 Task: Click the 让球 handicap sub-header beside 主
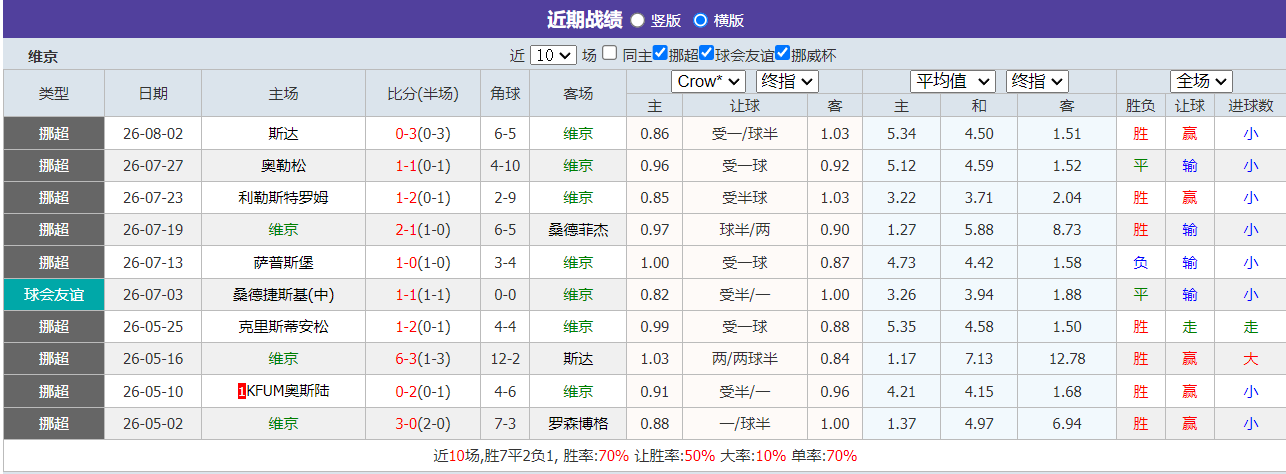click(745, 105)
